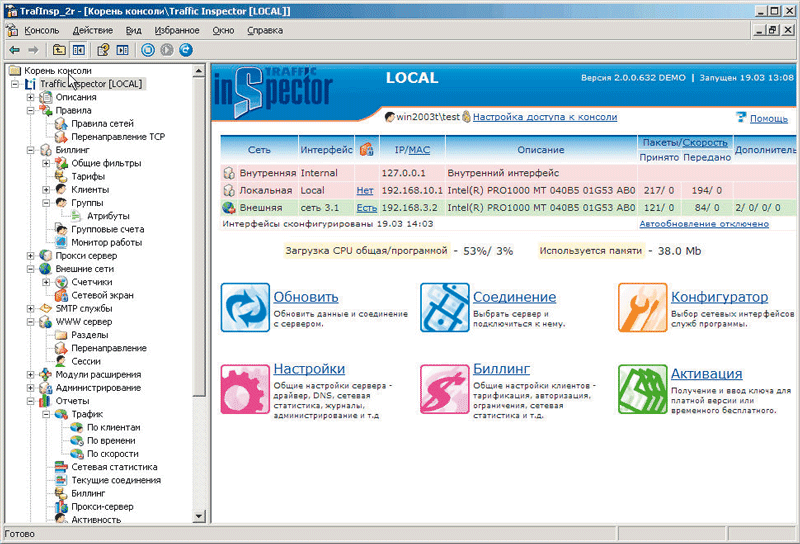
Task: Toggle the console tree pane toolbar icon
Action: 79,50
